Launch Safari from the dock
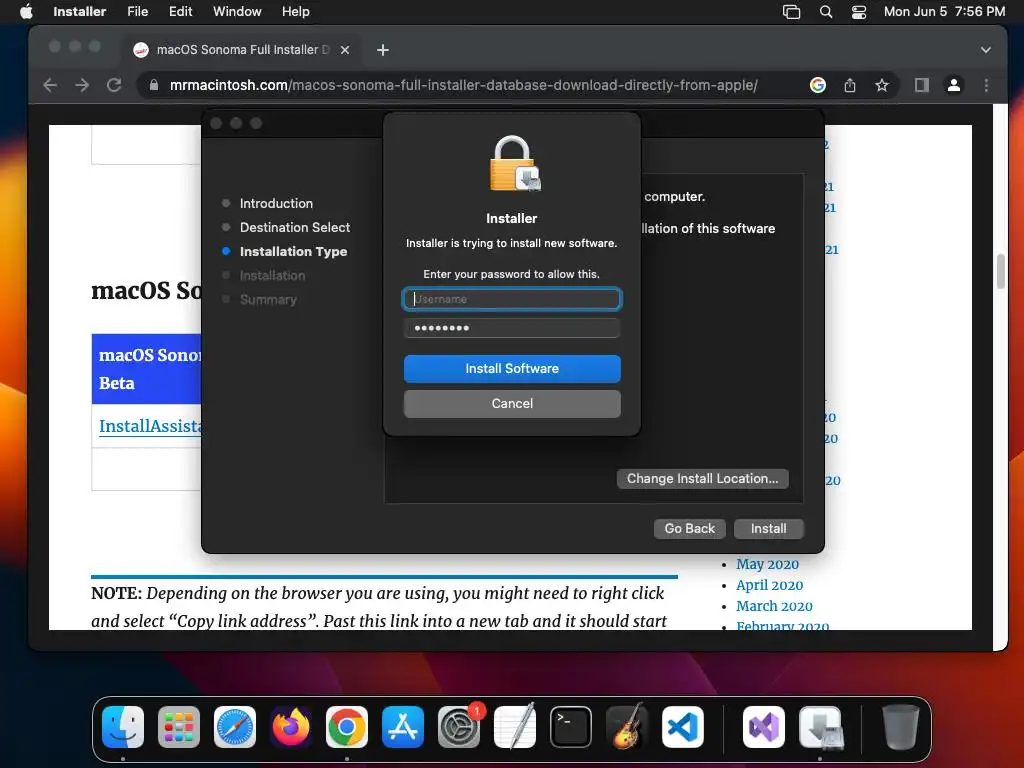This screenshot has width=1024, height=768. [x=235, y=727]
